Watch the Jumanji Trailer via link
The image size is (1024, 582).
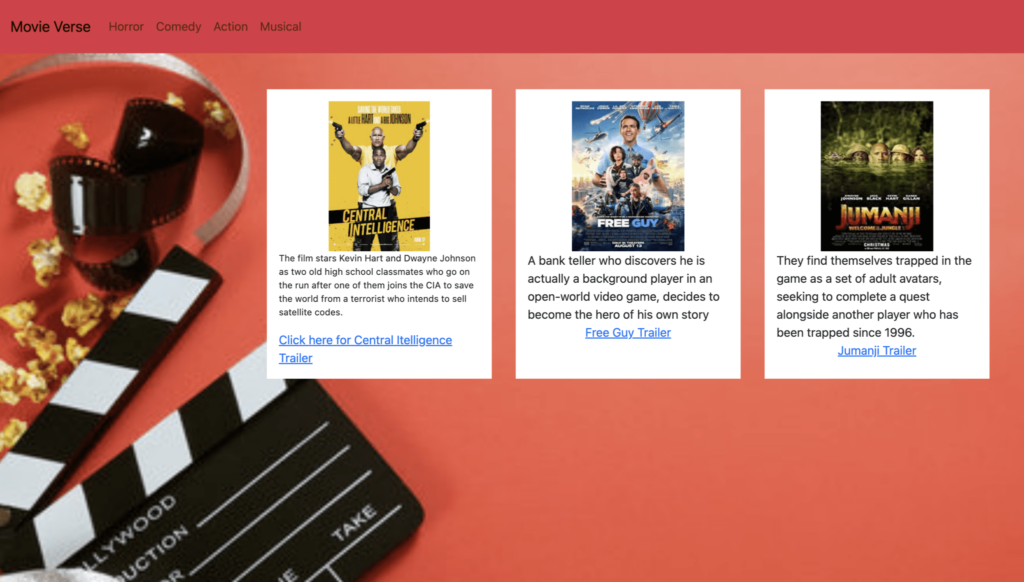tap(877, 351)
